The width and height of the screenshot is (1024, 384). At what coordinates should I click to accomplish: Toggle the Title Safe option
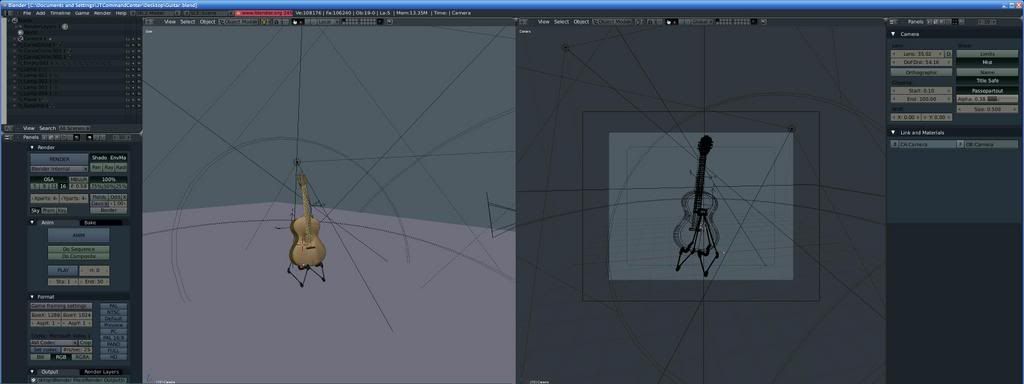(x=987, y=80)
